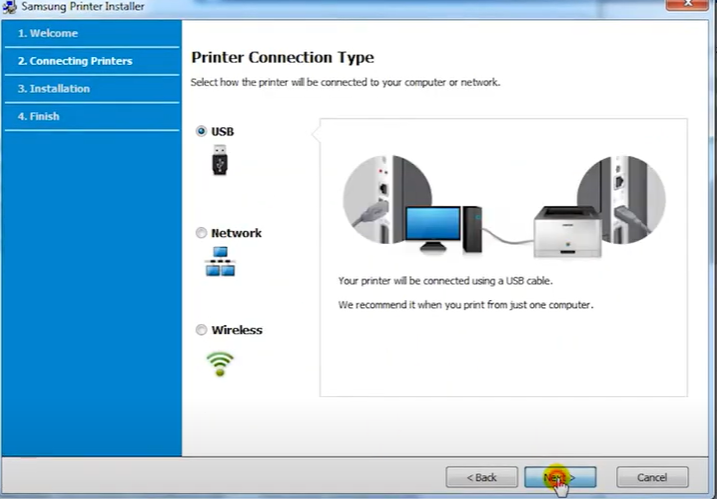Select the USB radio button
Viewport: 717px width, 499px height.
coord(201,131)
